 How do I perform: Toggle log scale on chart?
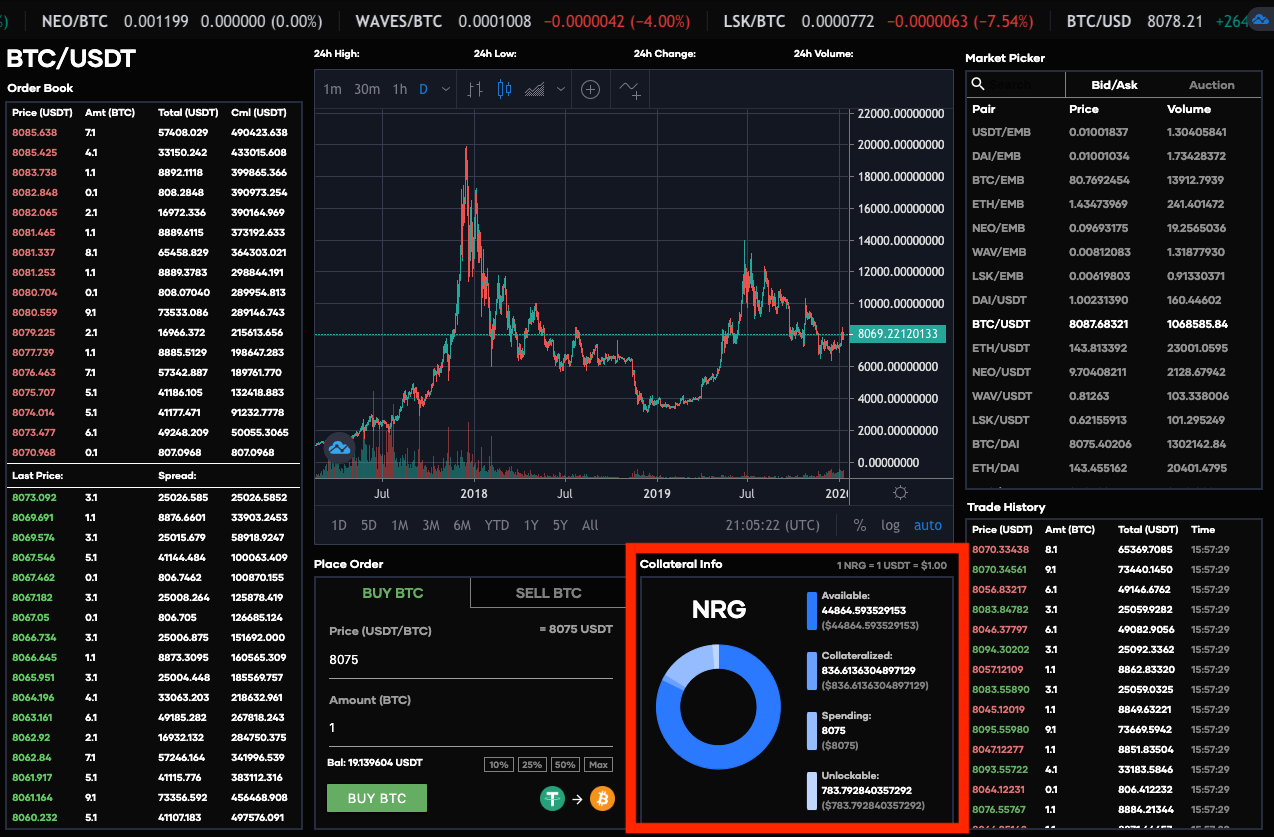pos(890,525)
